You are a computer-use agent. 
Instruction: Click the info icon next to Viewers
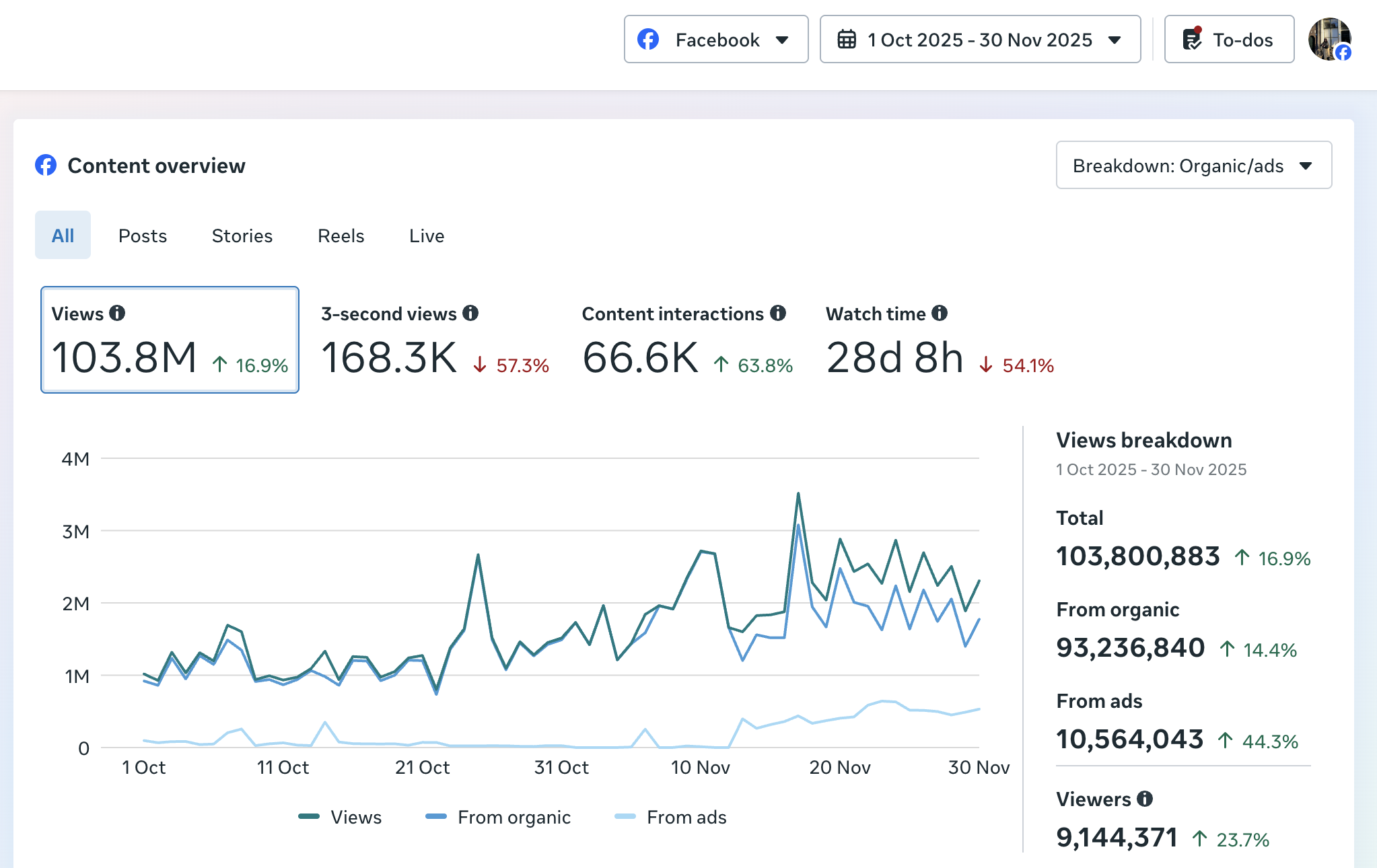[x=1145, y=799]
